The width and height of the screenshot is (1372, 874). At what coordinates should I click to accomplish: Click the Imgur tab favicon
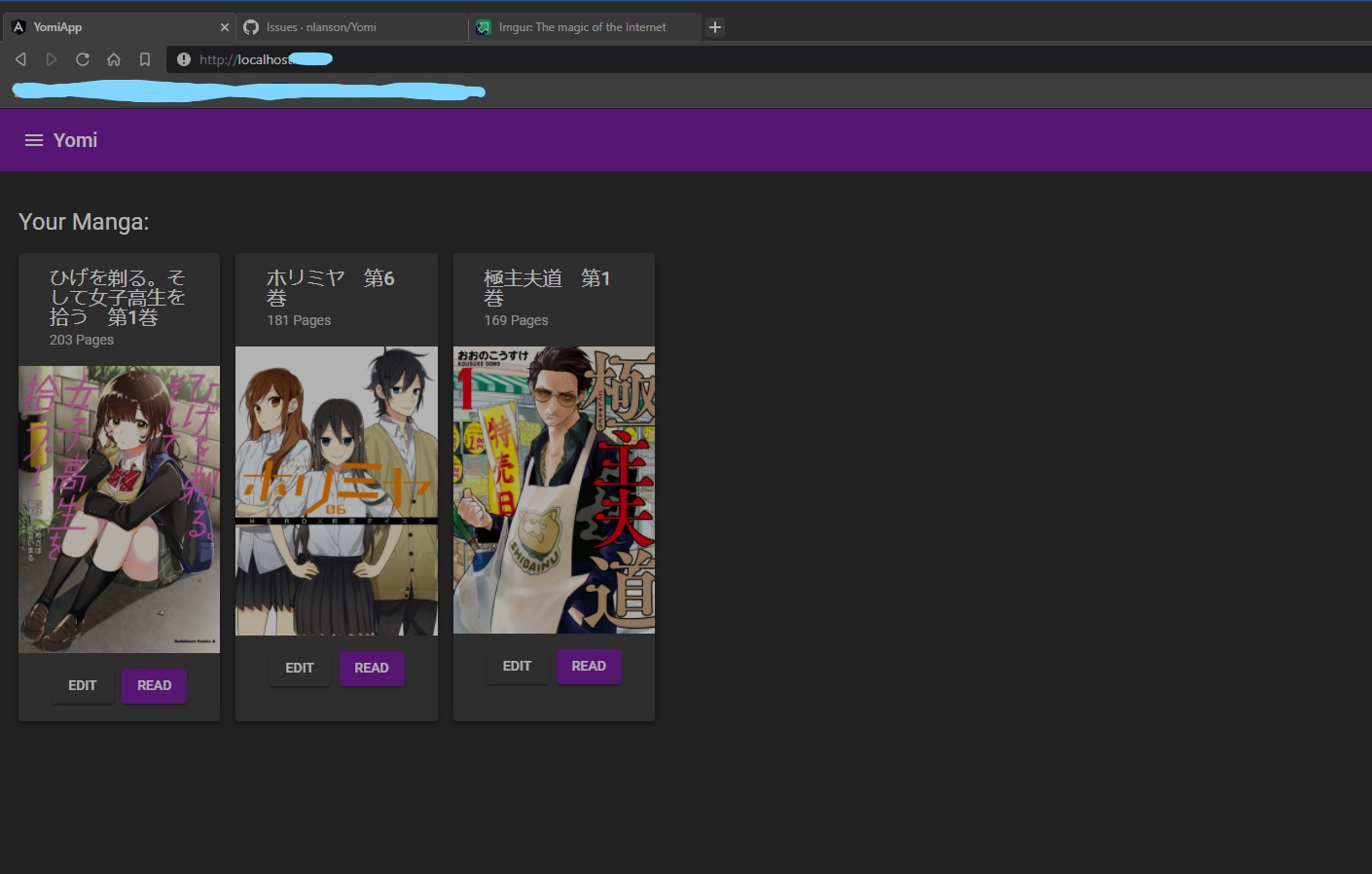[484, 27]
